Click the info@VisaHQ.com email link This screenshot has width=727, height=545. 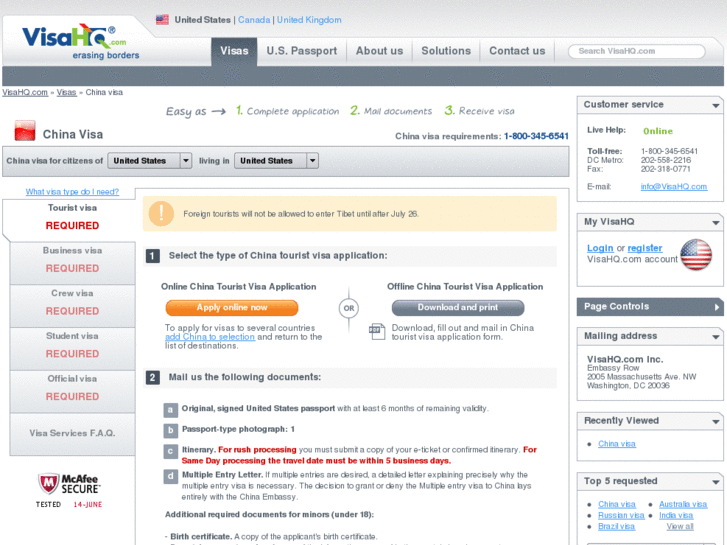[674, 186]
